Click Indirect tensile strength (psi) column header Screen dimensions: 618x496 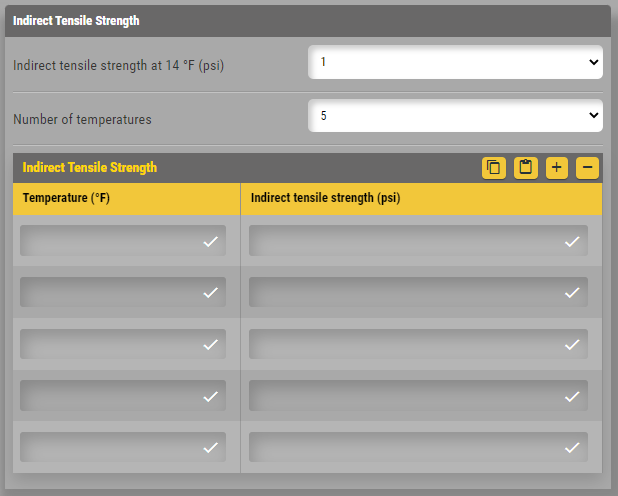click(325, 199)
